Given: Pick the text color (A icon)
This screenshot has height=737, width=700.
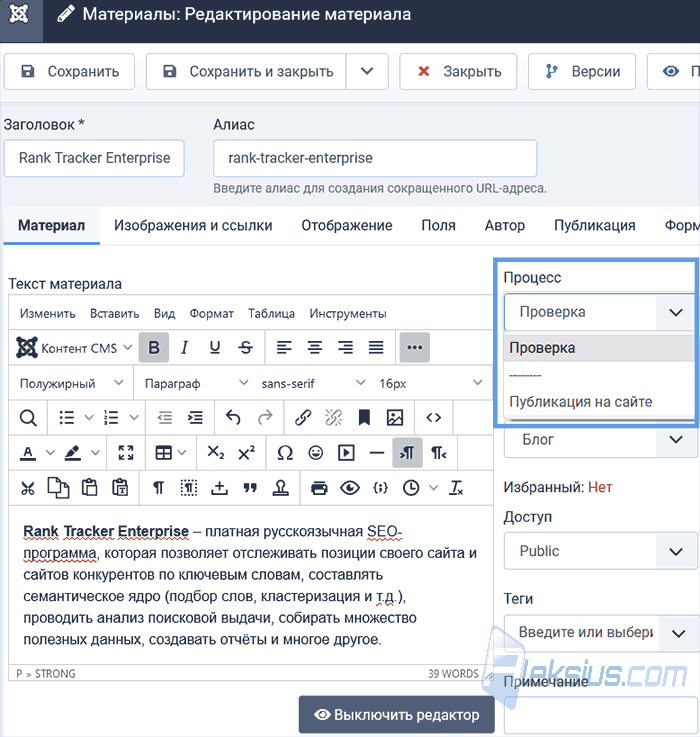Looking at the screenshot, I should (28, 453).
